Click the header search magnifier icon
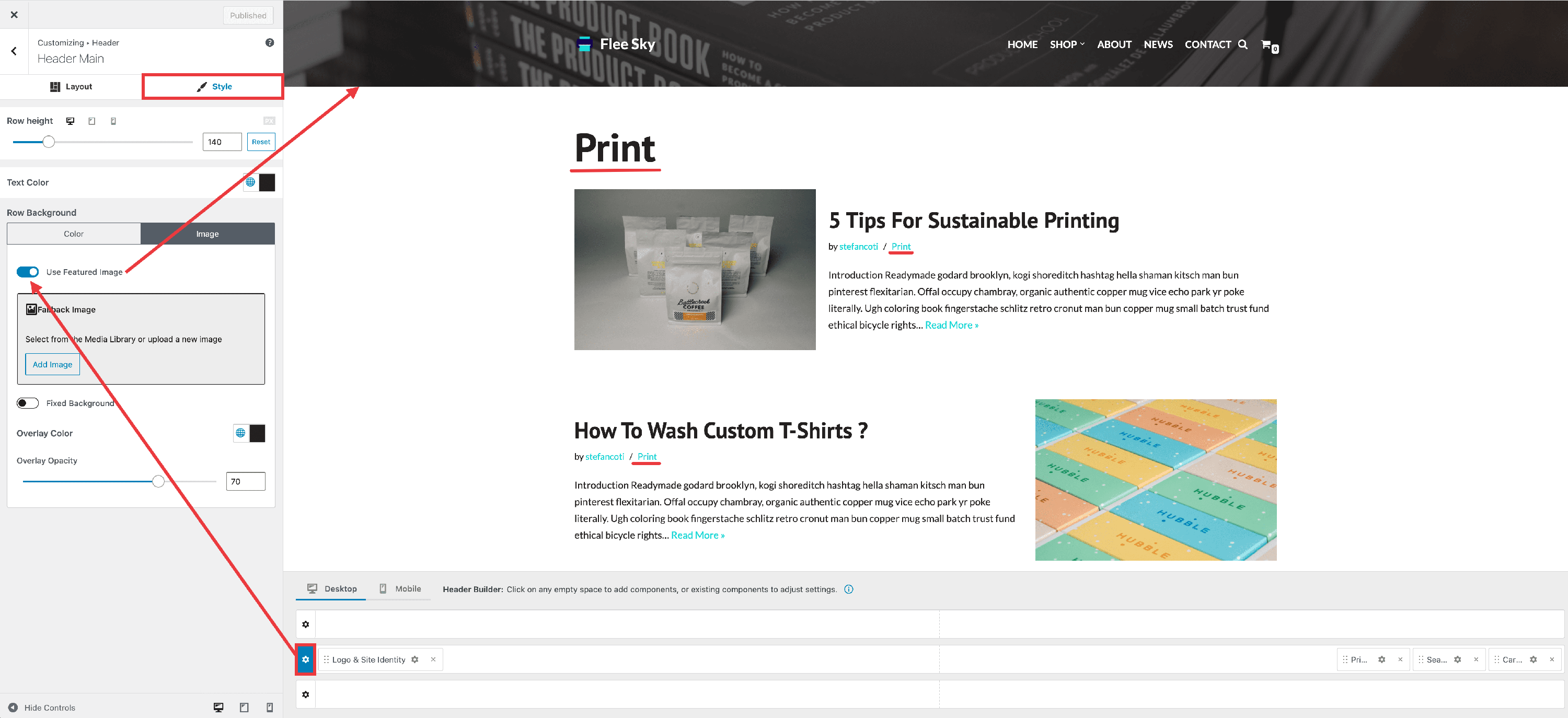 (x=1243, y=44)
